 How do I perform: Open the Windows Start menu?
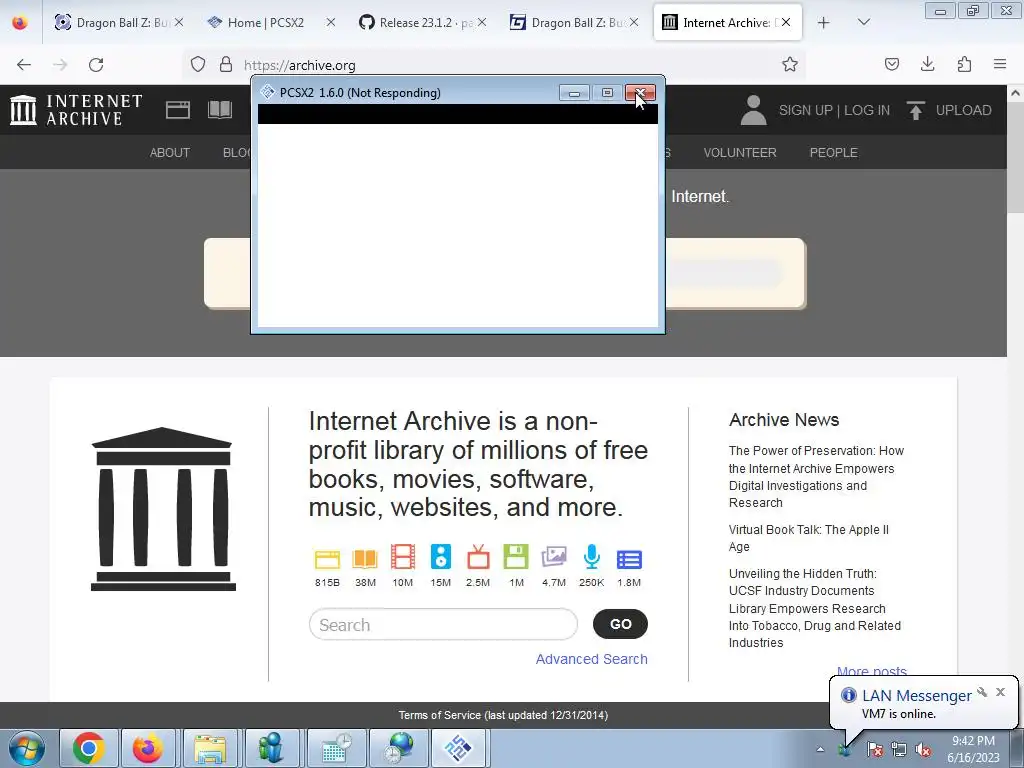27,748
